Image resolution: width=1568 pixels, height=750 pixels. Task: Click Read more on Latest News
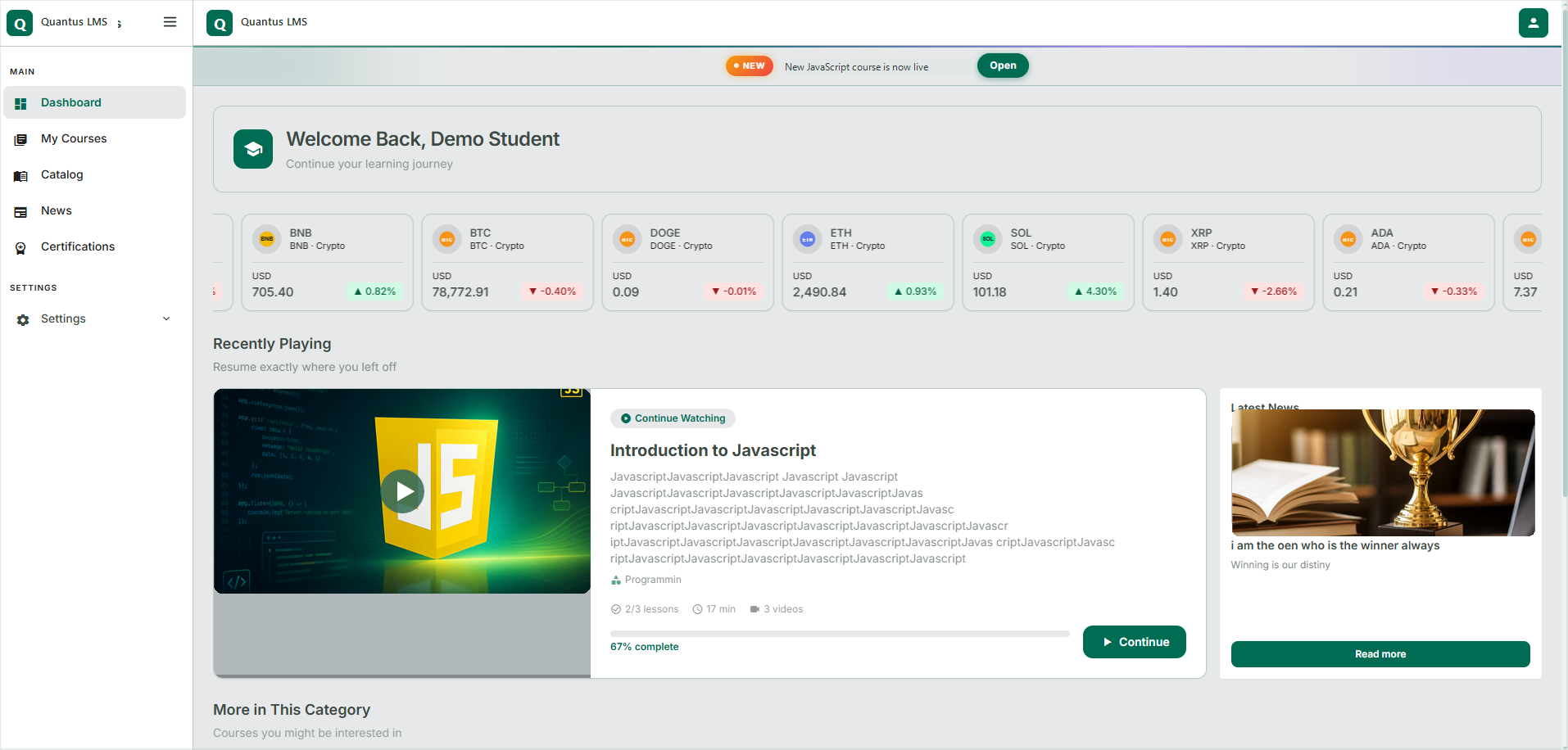click(1380, 654)
